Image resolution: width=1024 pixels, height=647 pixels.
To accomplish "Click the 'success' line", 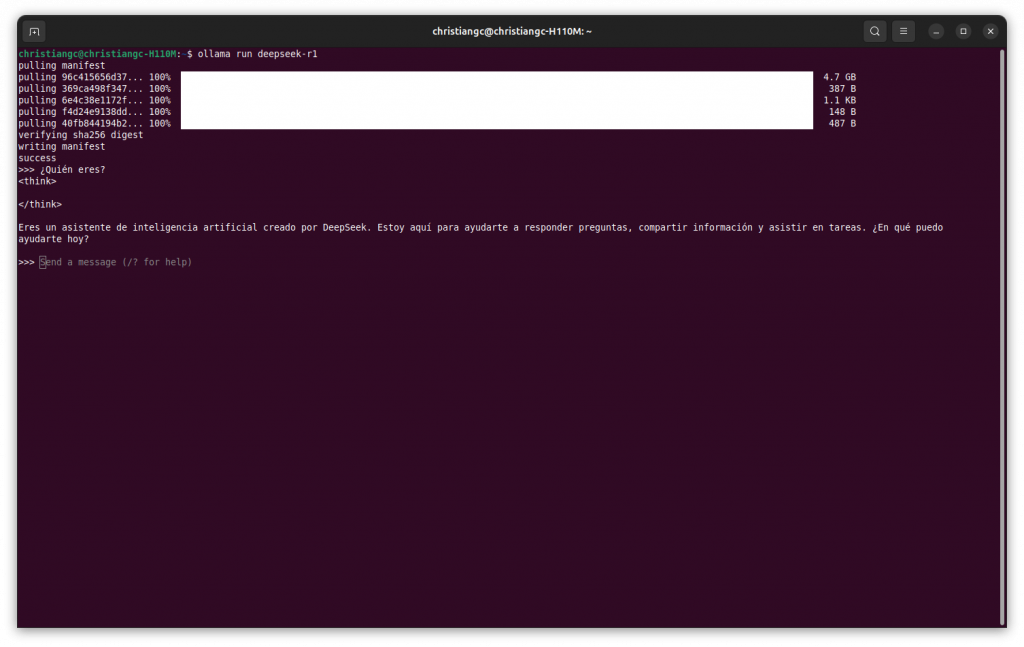I will 37,159.
